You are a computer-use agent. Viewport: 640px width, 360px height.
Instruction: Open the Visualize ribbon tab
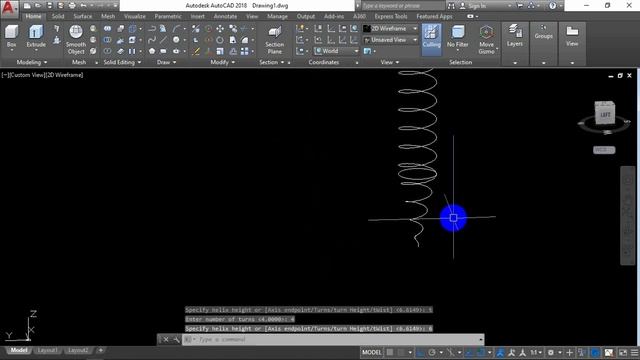pyautogui.click(x=135, y=16)
